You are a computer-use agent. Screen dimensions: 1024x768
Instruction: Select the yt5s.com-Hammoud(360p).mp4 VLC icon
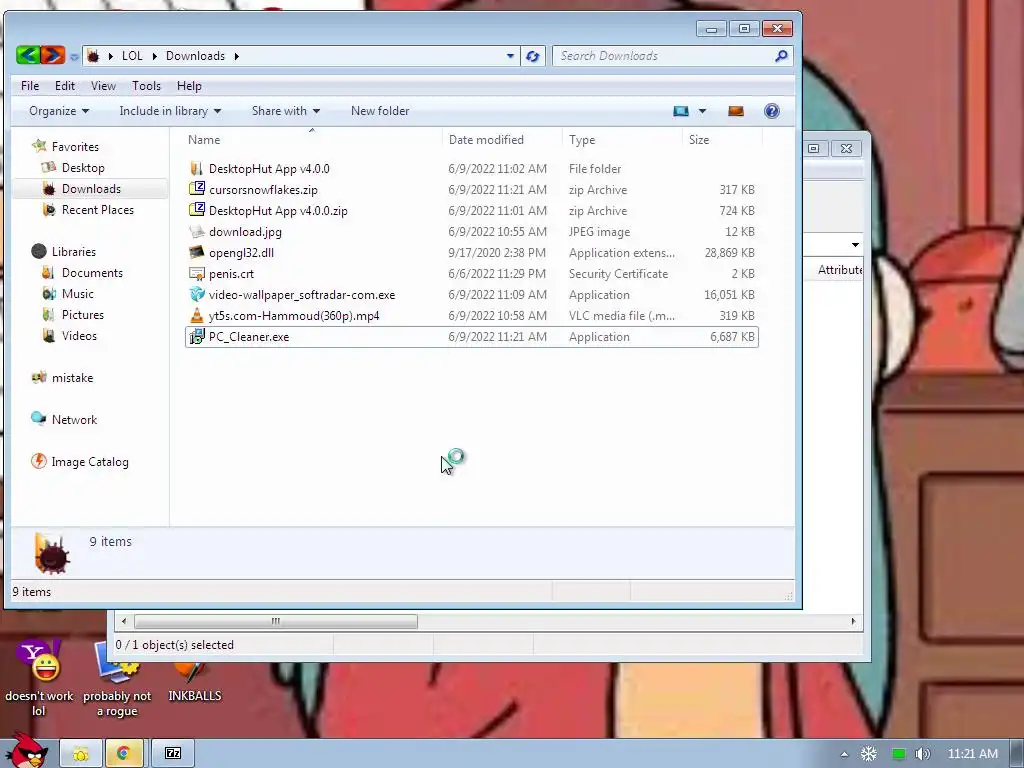(x=197, y=315)
